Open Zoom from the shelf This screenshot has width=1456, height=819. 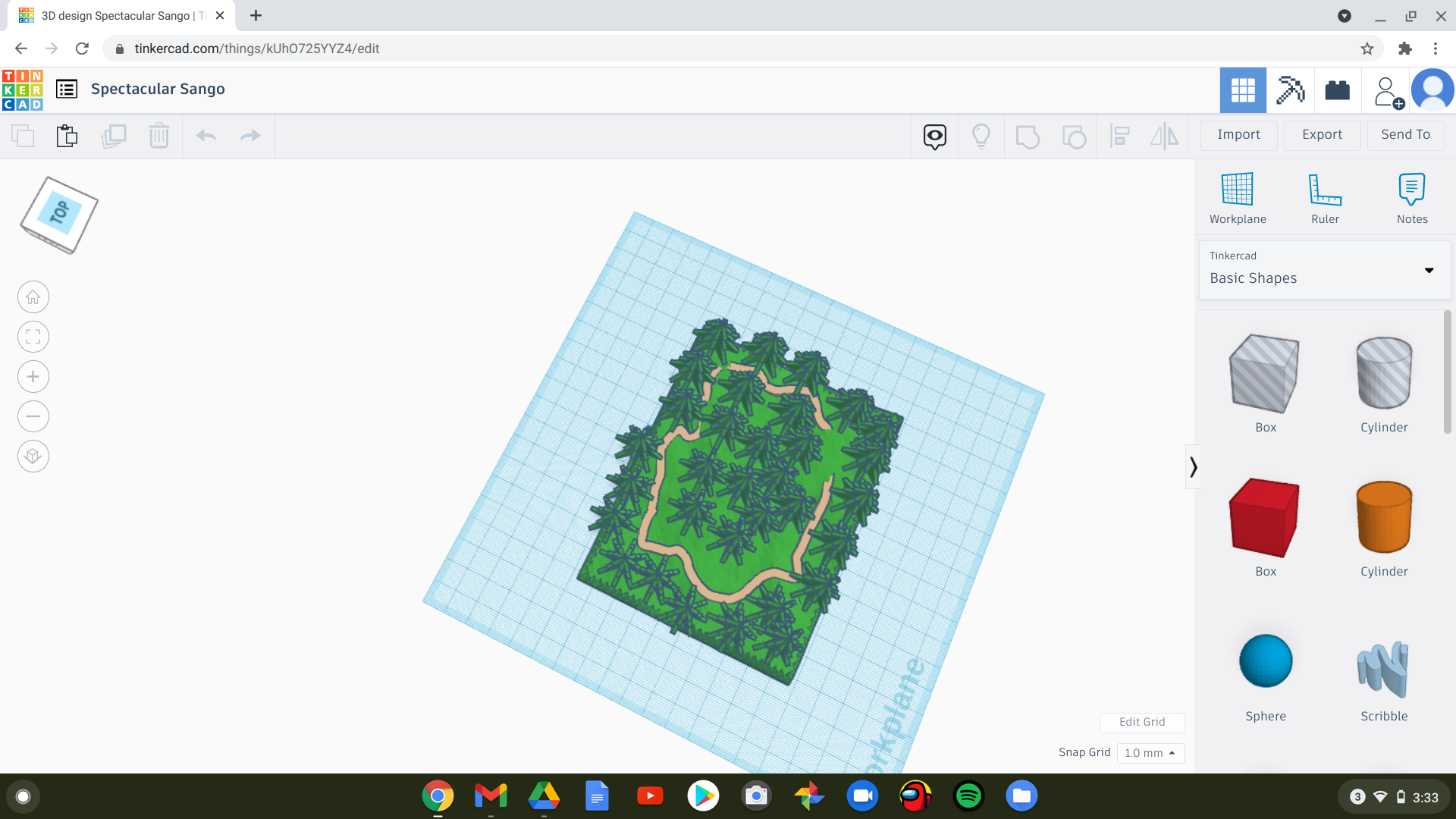click(x=862, y=795)
